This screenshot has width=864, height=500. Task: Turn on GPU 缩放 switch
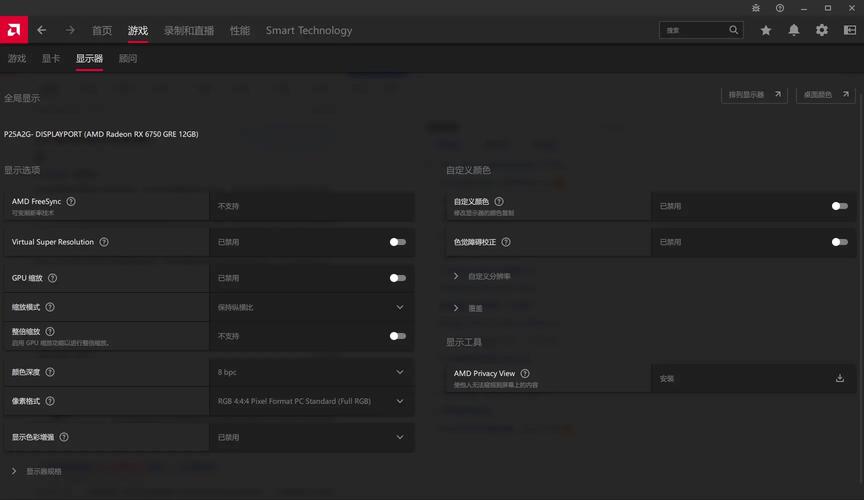click(x=397, y=278)
